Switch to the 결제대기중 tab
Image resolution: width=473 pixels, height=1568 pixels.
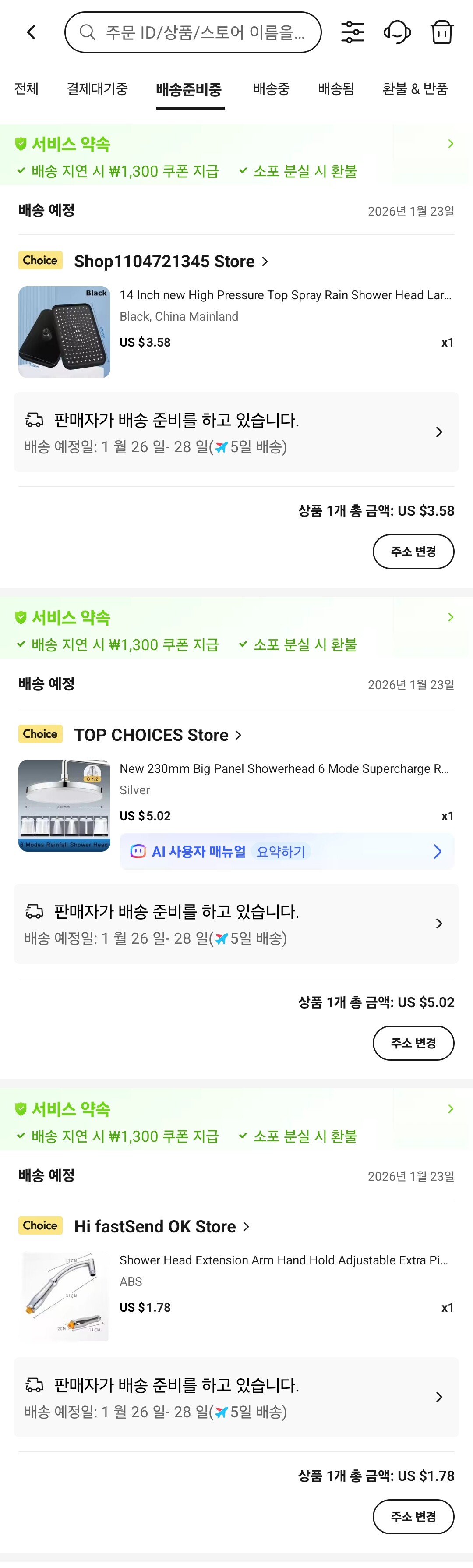tap(97, 89)
